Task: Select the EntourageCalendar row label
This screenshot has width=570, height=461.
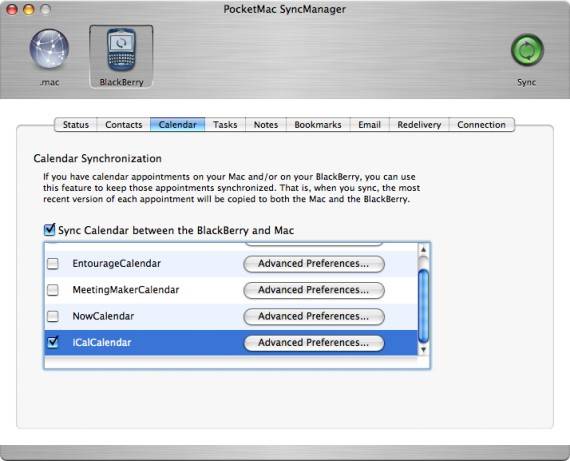Action: pyautogui.click(x=116, y=264)
